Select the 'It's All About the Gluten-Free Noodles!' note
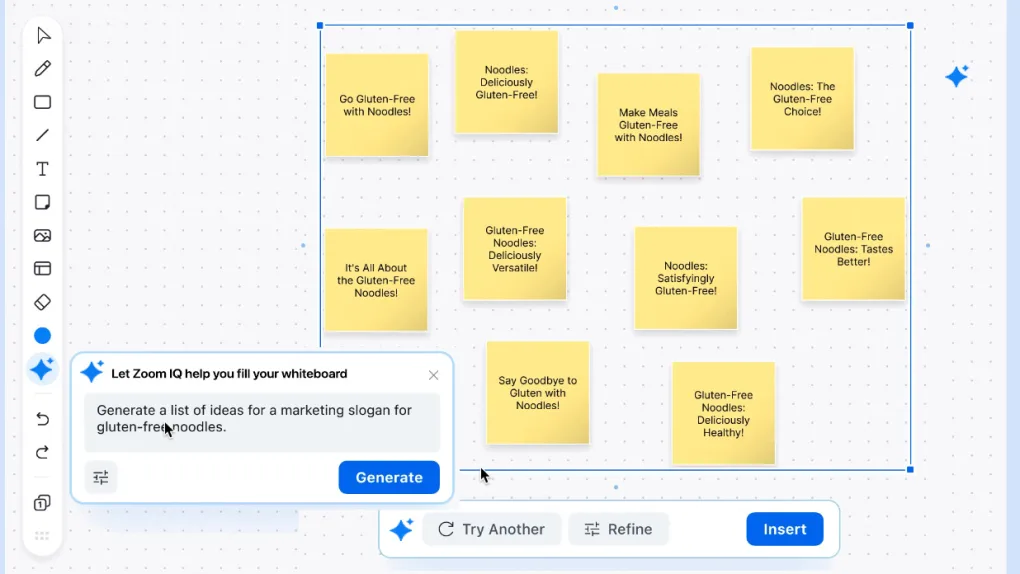1020x574 pixels. [x=376, y=280]
